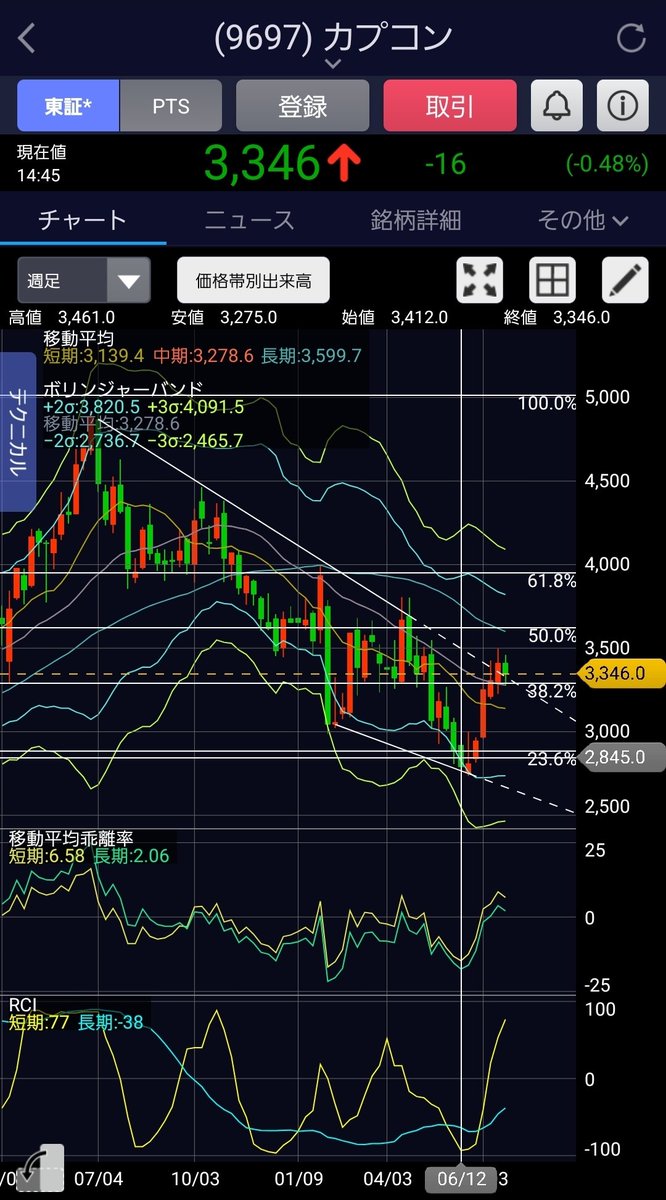
Task: Open the ニュース tab
Action: pyautogui.click(x=250, y=220)
